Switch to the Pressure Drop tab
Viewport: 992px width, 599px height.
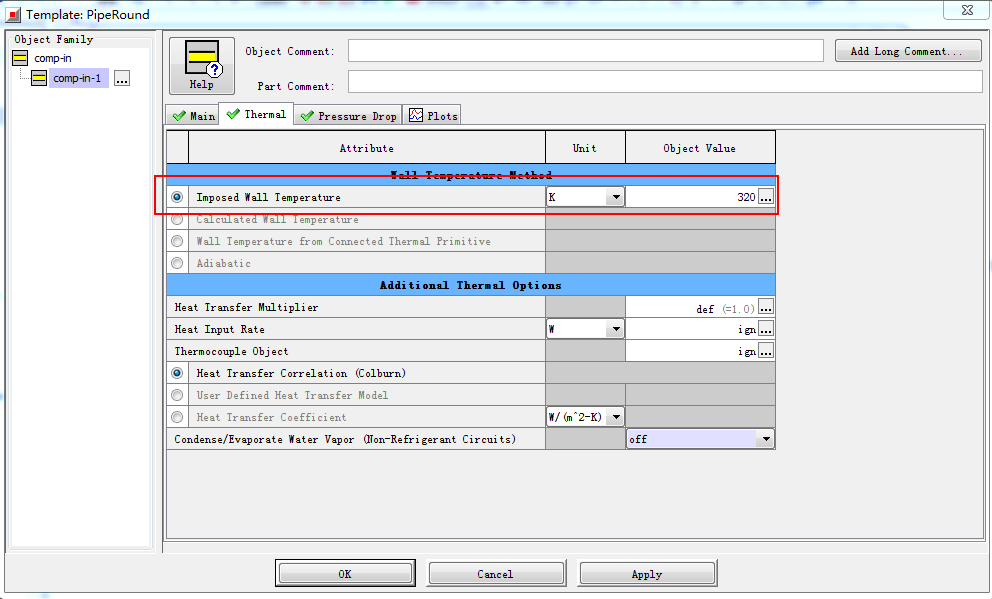point(348,116)
